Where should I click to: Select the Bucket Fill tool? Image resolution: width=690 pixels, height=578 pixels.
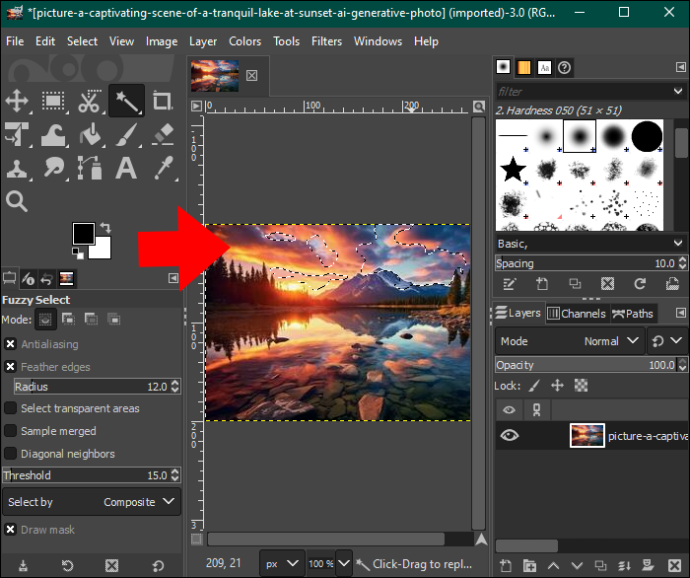90,134
